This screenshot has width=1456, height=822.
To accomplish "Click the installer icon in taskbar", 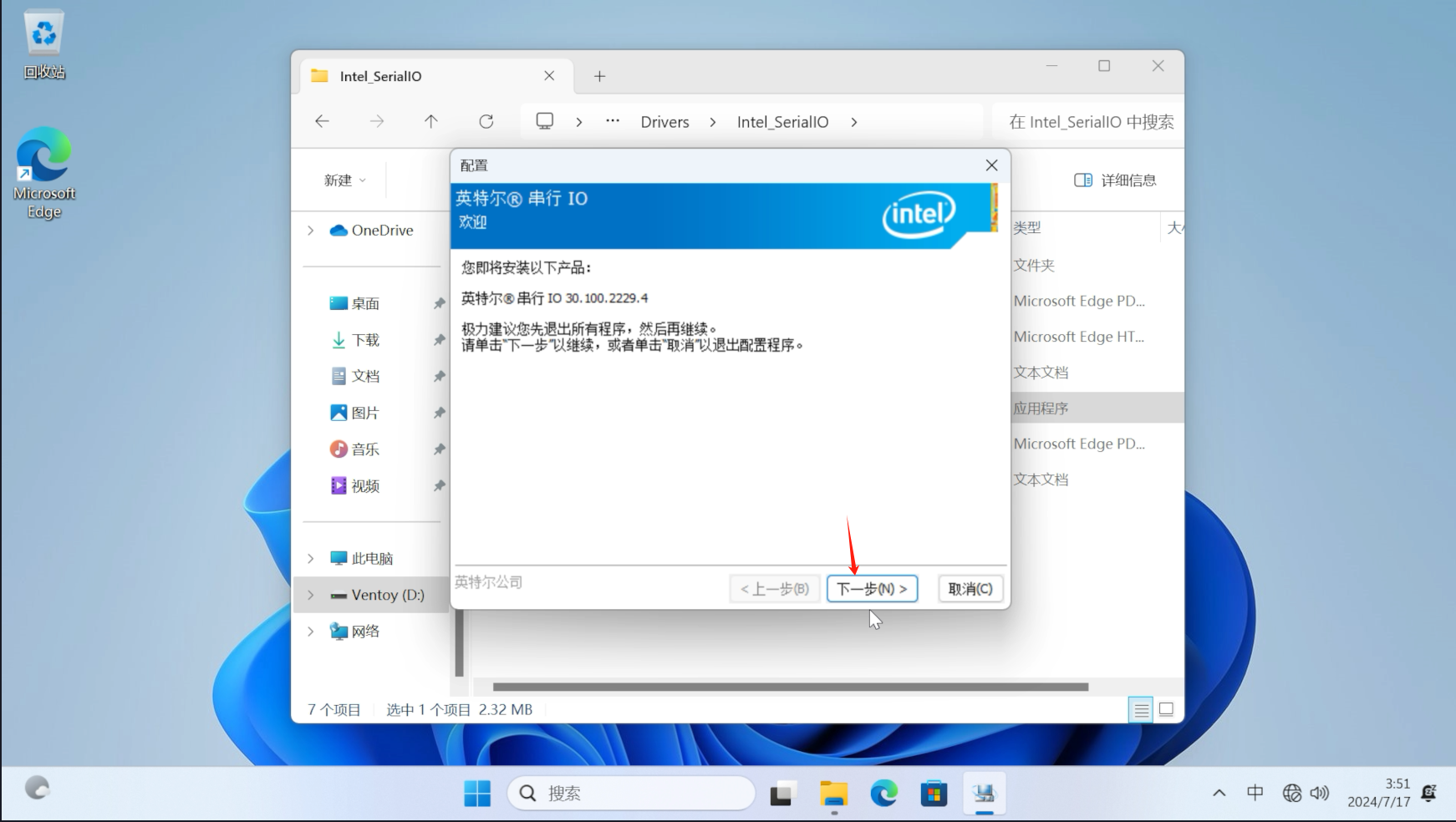I will pyautogui.click(x=984, y=793).
